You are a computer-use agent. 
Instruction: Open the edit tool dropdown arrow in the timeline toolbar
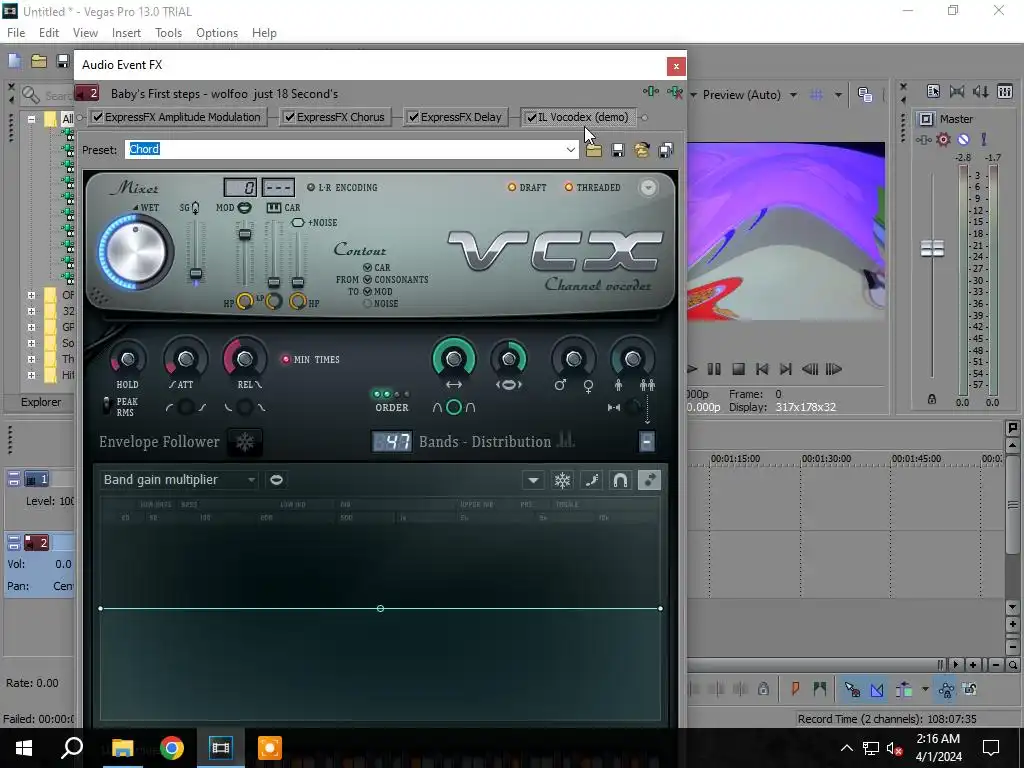(925, 689)
